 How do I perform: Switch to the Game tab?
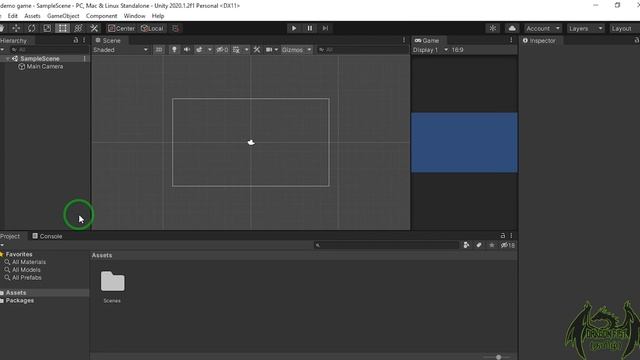(x=427, y=40)
